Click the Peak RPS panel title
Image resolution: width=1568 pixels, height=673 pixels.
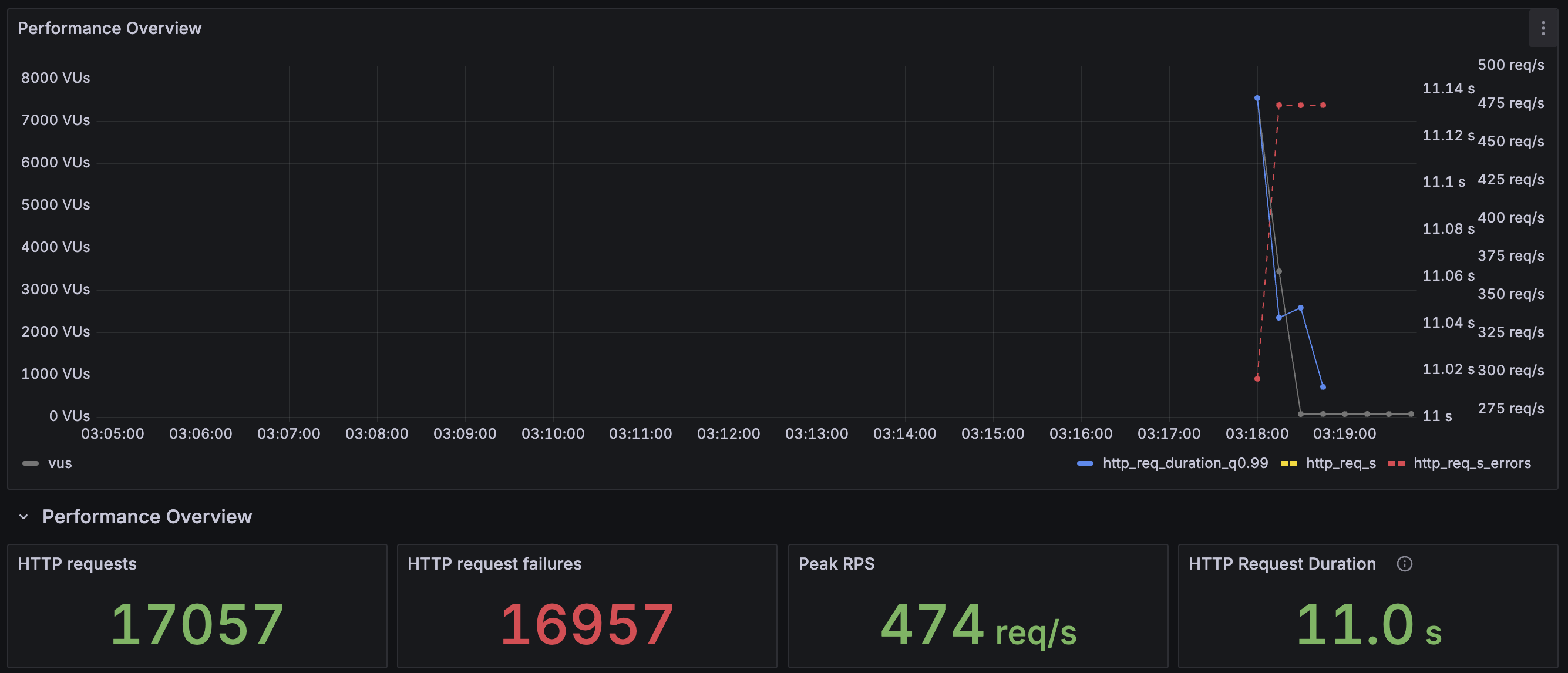click(836, 563)
